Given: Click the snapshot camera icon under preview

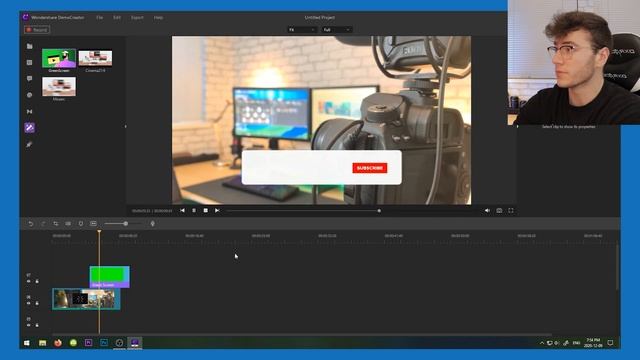Looking at the screenshot, I should [499, 211].
